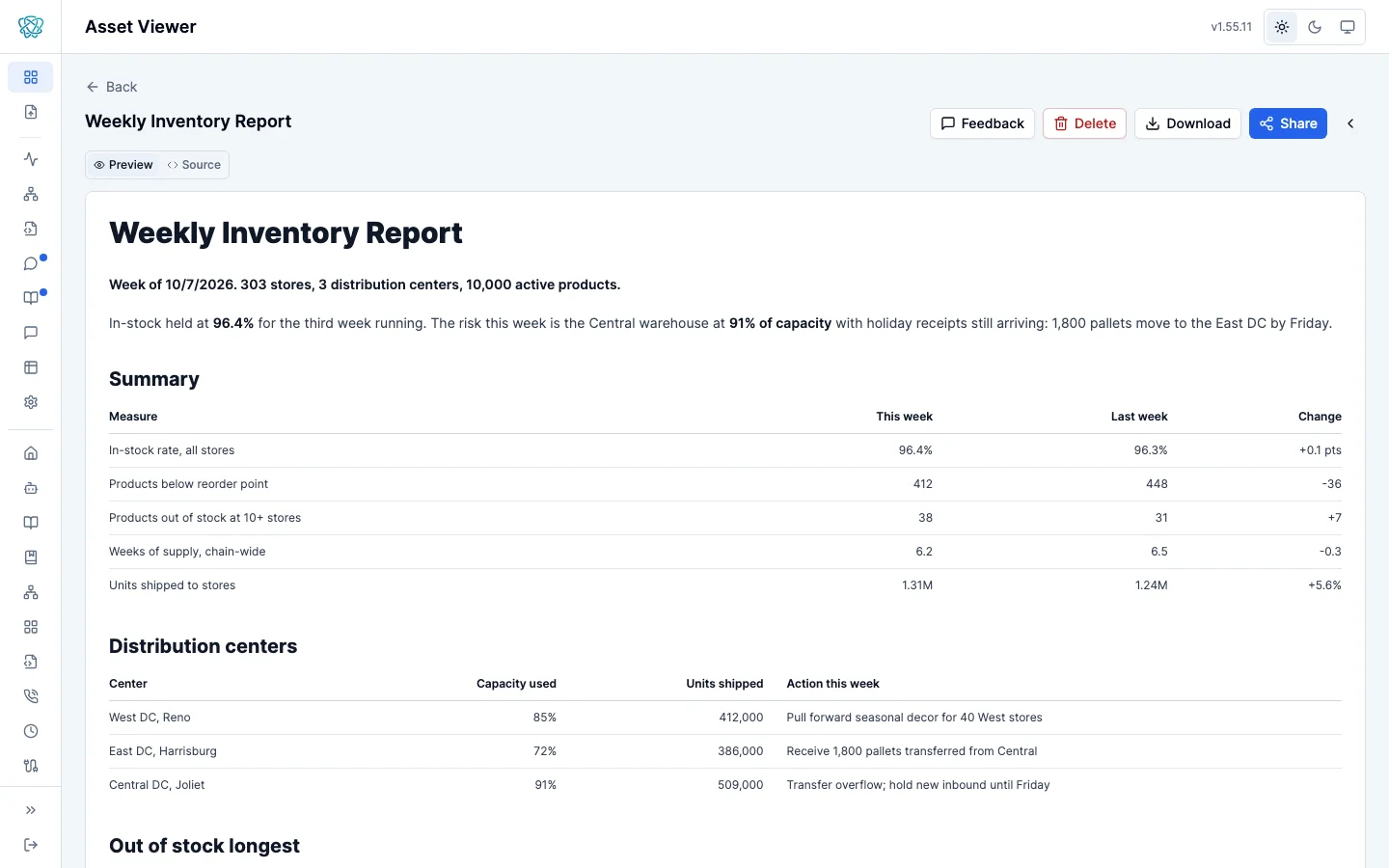This screenshot has width=1389, height=868.
Task: Click the Asset Viewer app logo
Action: tap(31, 27)
